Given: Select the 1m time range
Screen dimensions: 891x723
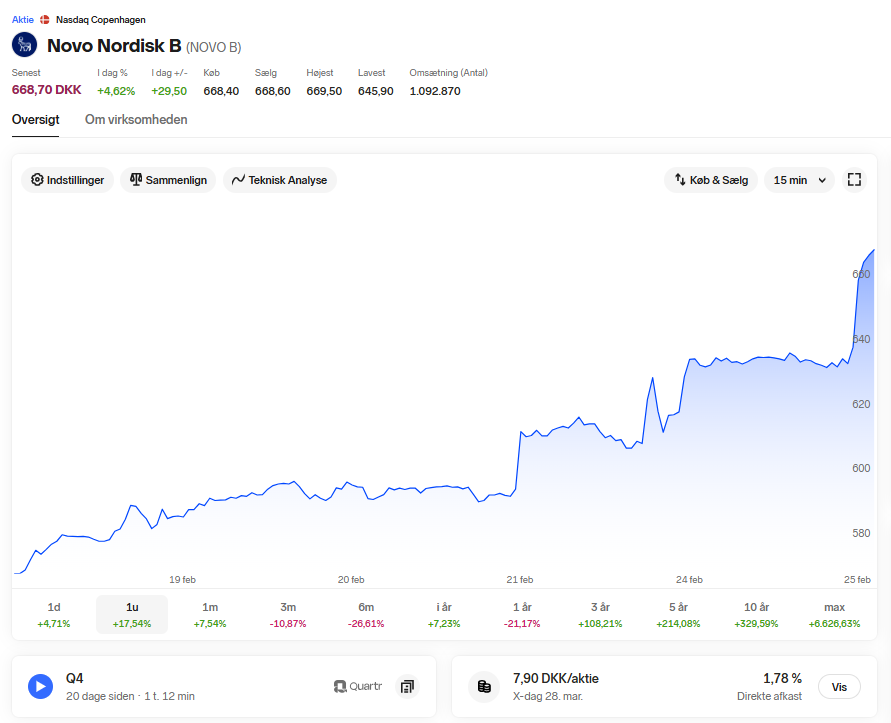Looking at the screenshot, I should tap(210, 614).
